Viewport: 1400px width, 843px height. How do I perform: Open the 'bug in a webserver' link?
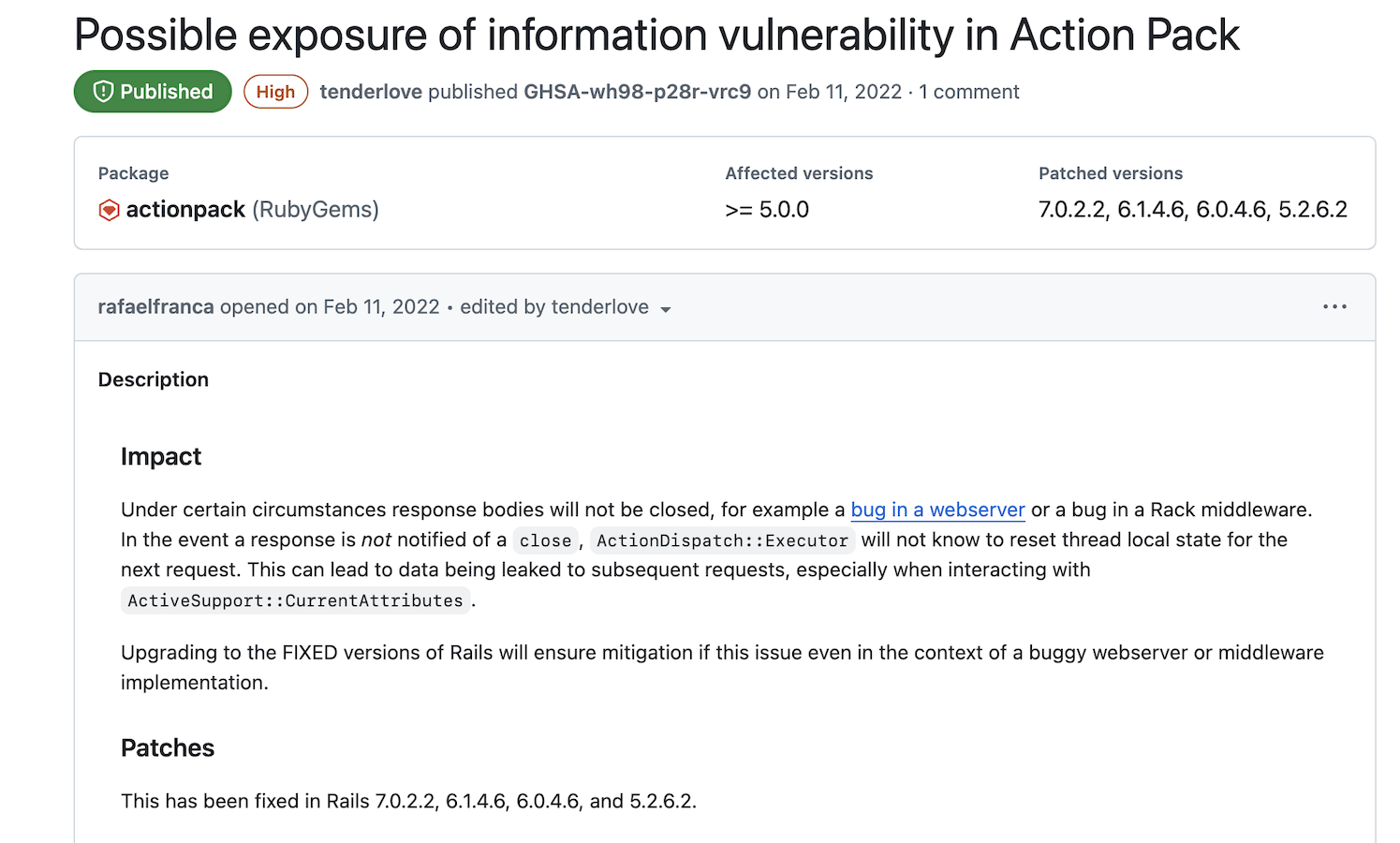tap(937, 510)
